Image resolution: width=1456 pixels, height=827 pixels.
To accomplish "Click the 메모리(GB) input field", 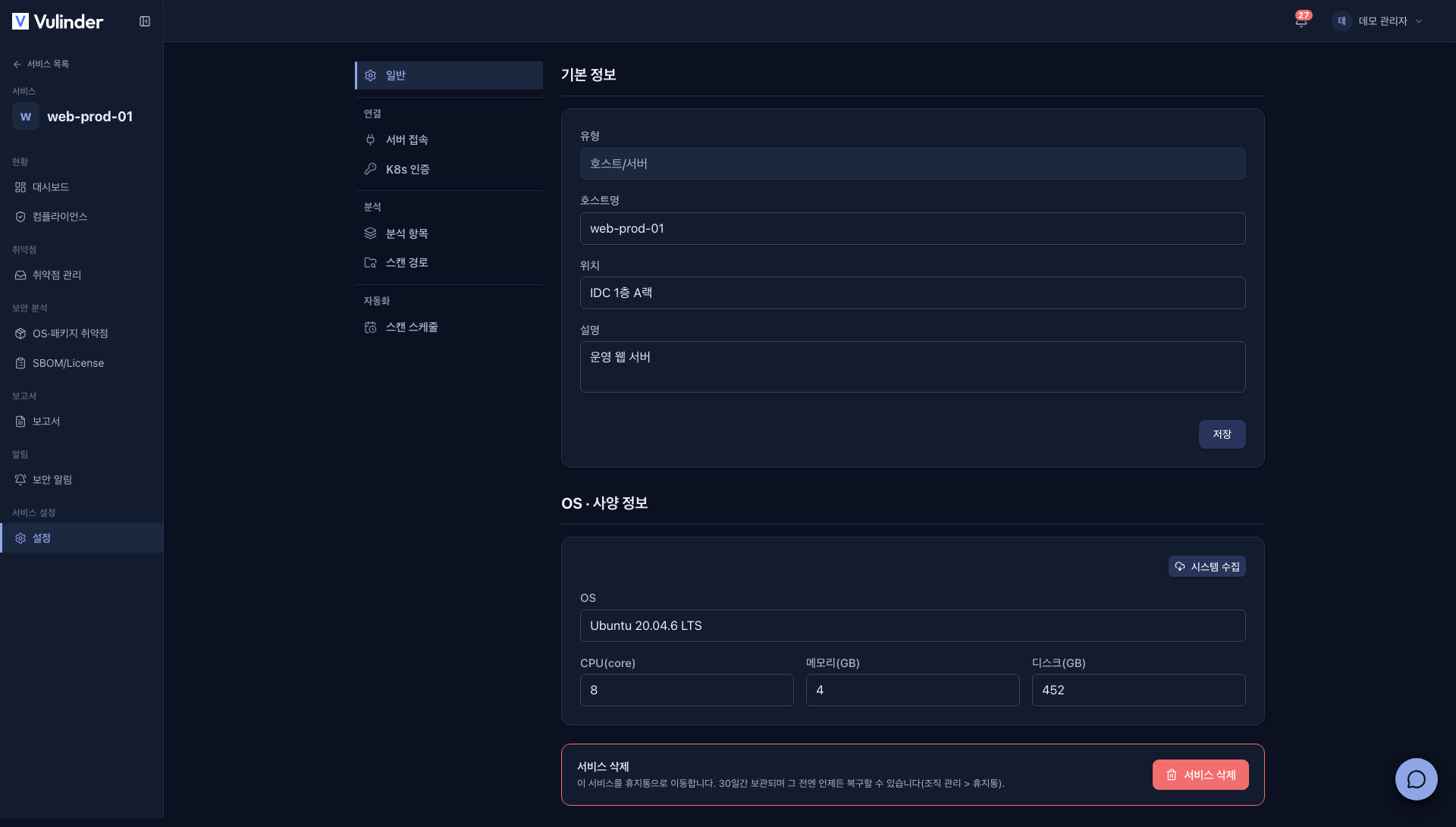I will (x=912, y=690).
